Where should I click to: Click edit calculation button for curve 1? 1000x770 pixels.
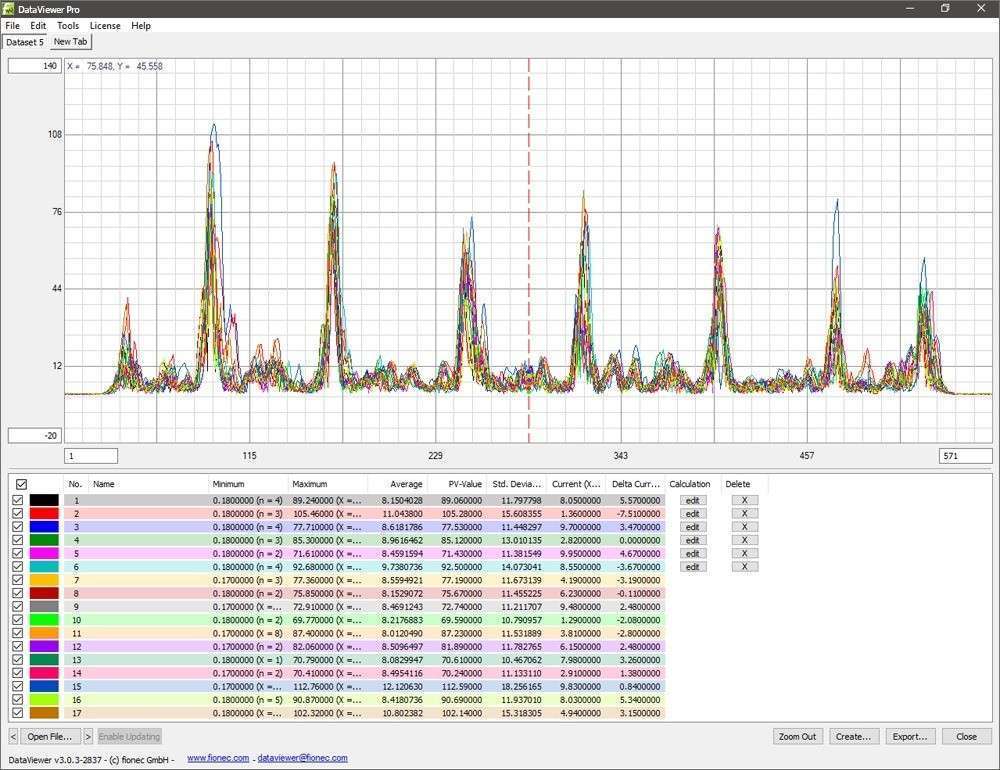click(x=693, y=500)
